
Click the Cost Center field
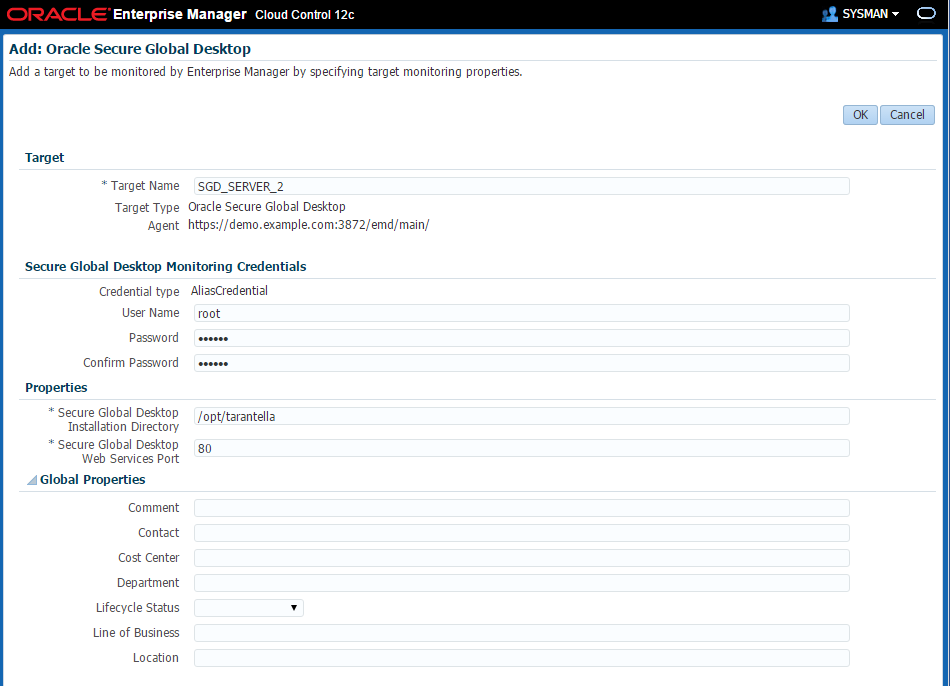tap(522, 558)
